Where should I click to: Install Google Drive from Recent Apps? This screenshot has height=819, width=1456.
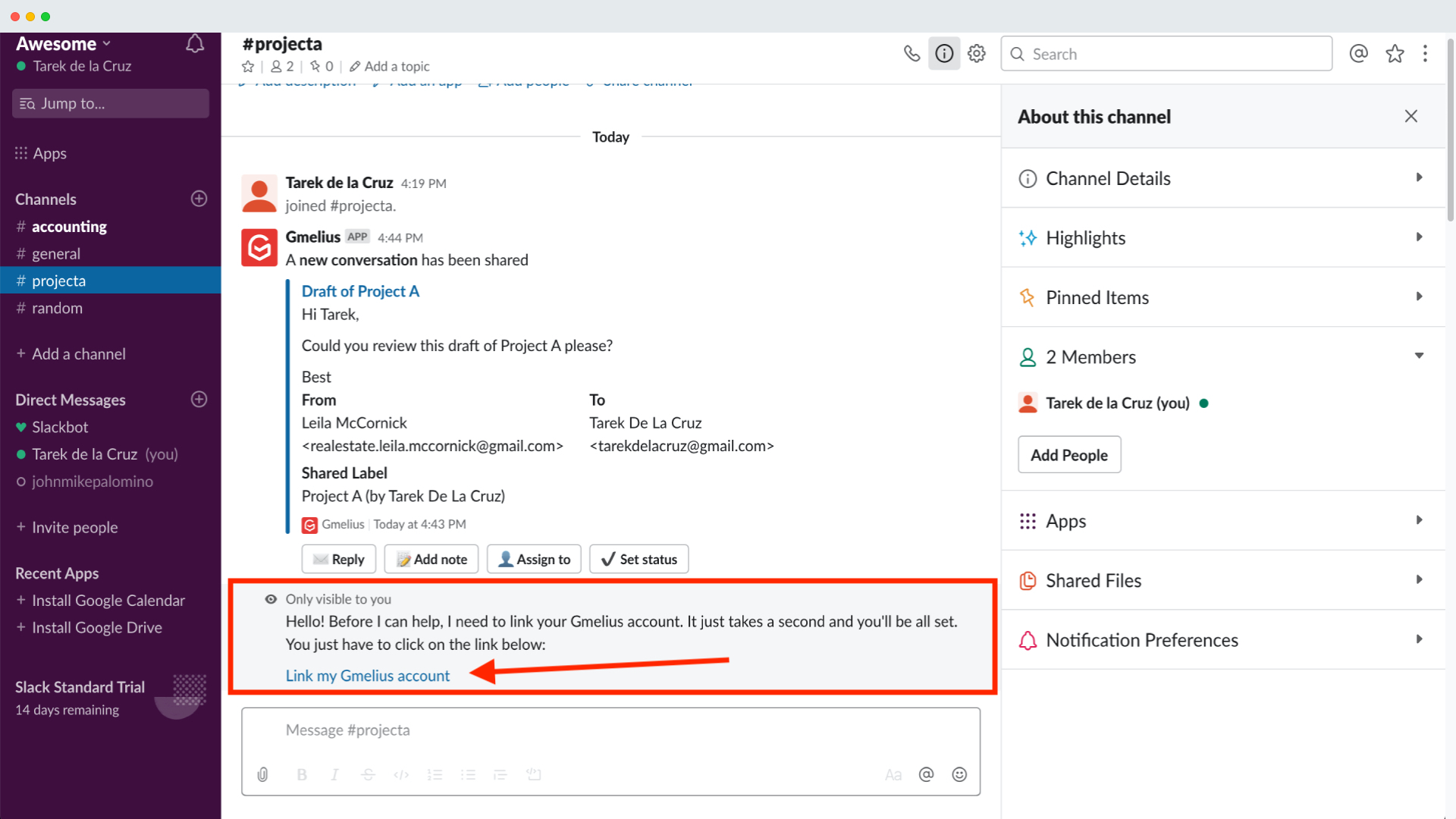click(x=89, y=628)
